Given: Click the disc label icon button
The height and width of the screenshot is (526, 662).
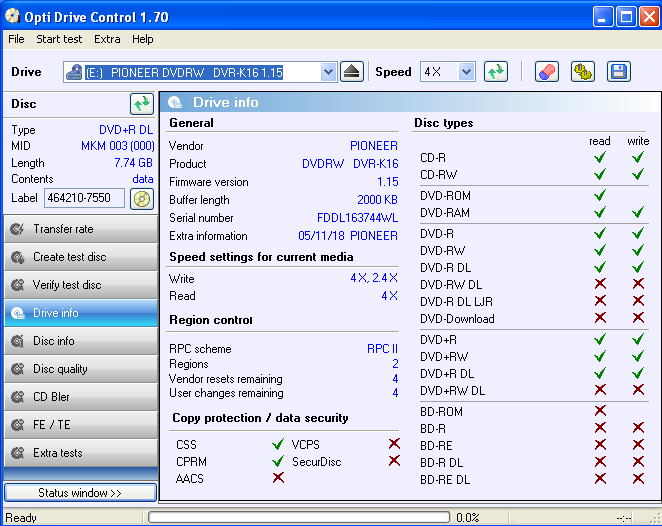Looking at the screenshot, I should click(142, 199).
